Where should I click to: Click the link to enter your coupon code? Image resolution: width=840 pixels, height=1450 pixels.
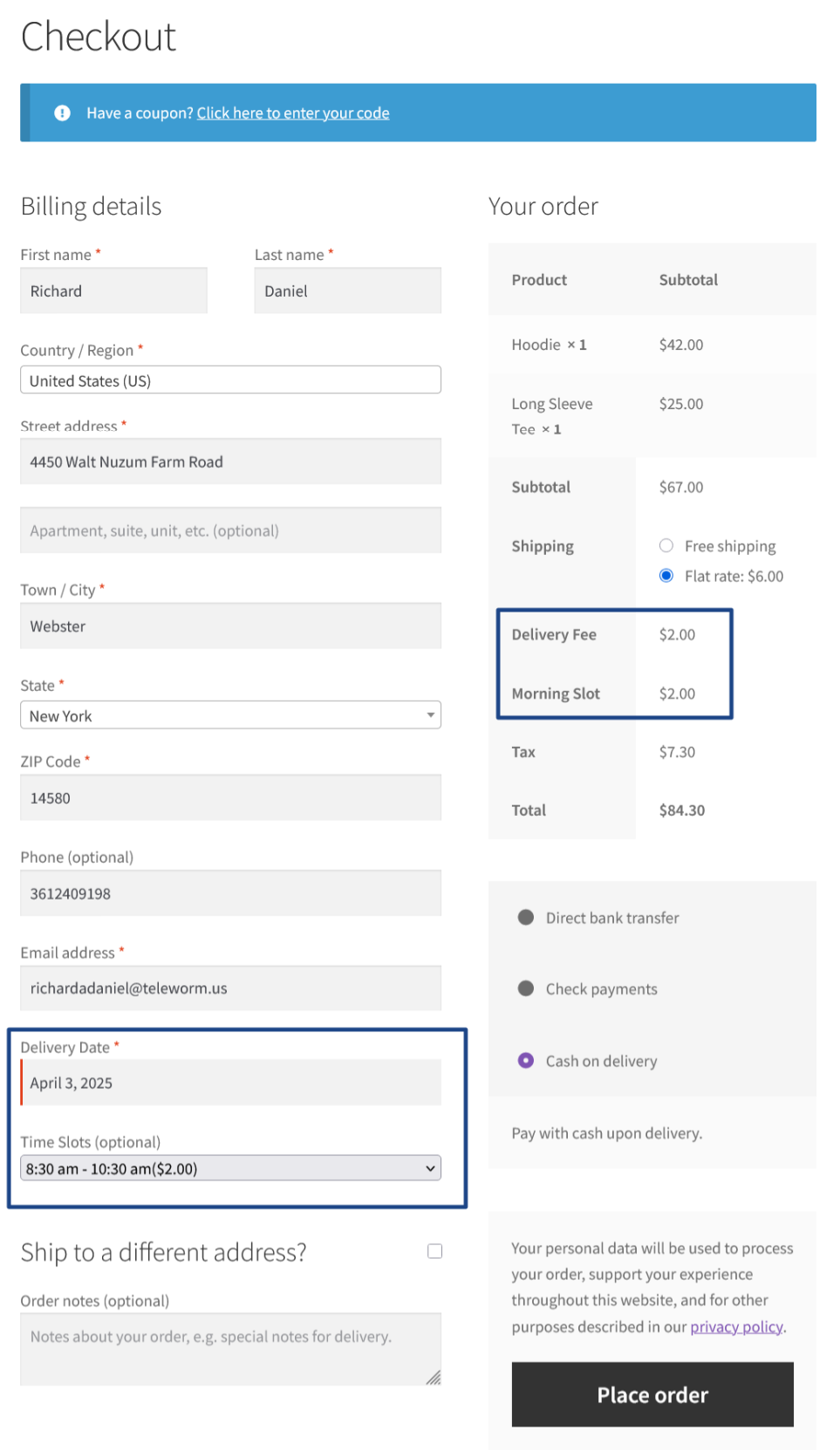[293, 113]
